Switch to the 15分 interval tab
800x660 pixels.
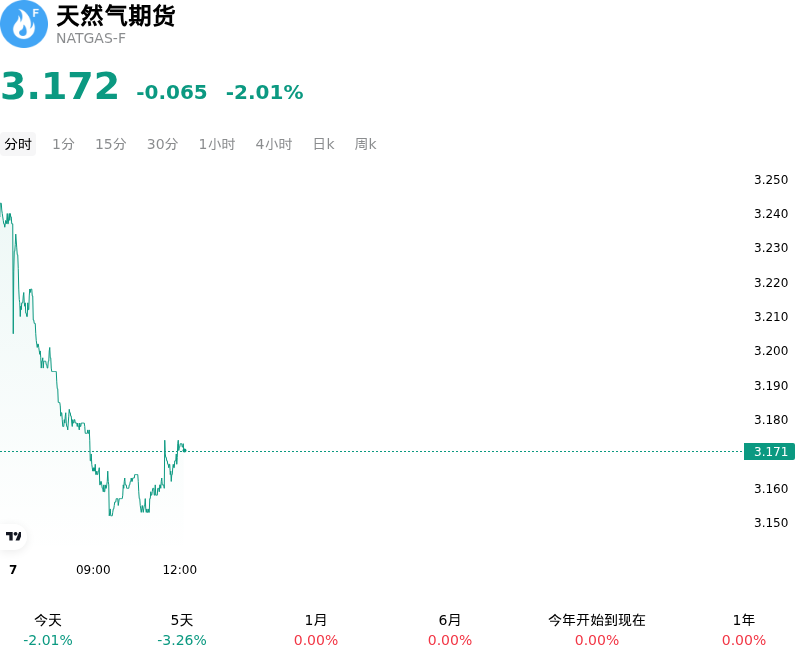111,144
